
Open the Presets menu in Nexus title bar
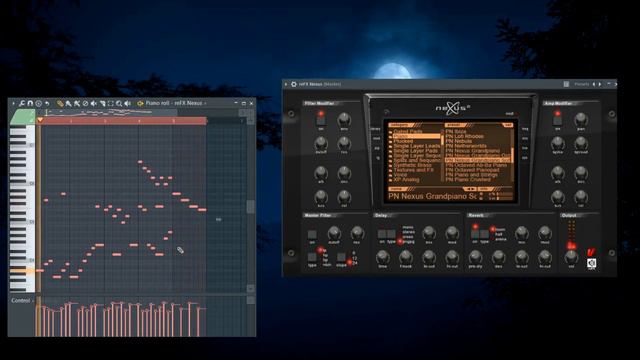point(582,84)
